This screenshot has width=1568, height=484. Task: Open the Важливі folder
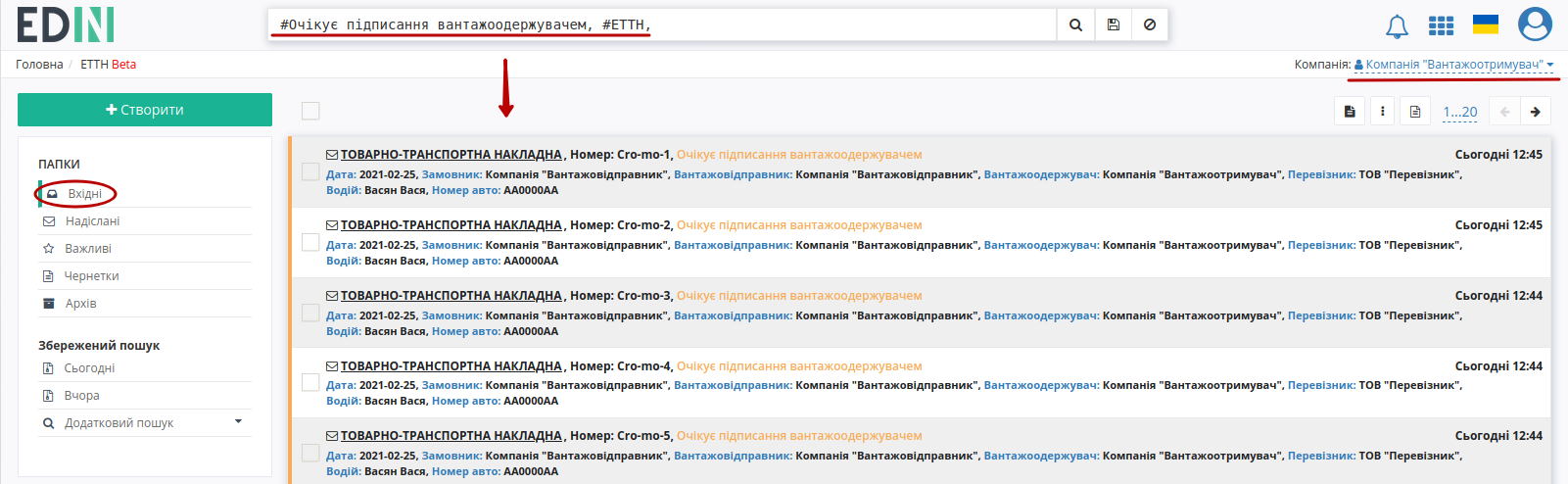(x=145, y=249)
